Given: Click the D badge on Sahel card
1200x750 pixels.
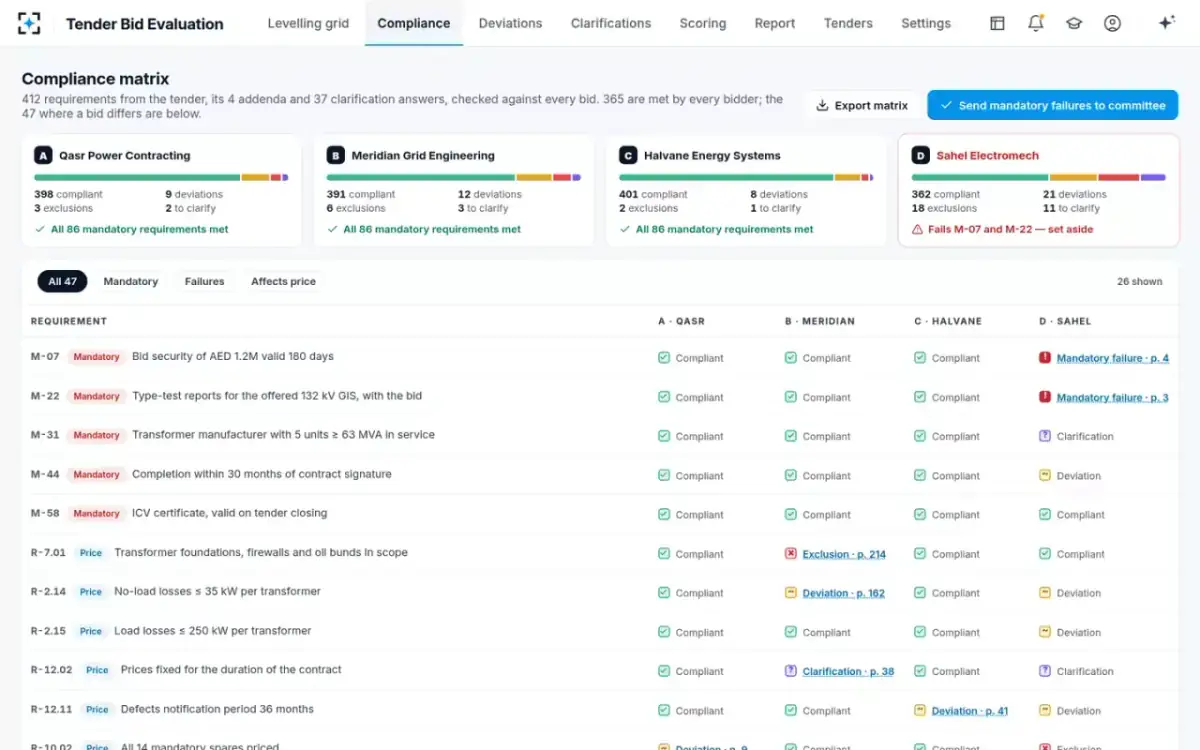Looking at the screenshot, I should 920,155.
